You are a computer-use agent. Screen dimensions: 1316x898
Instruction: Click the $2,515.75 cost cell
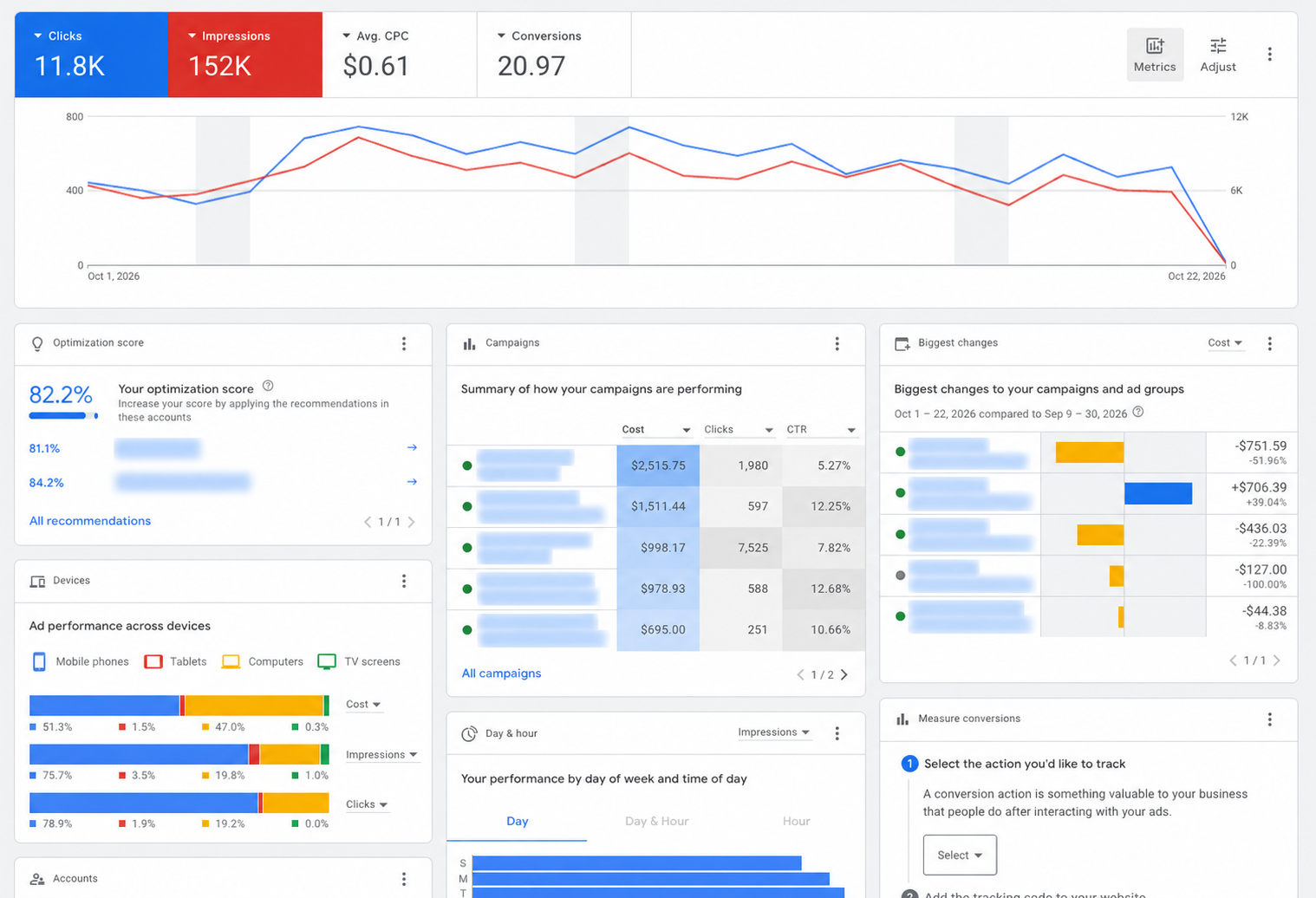click(x=658, y=465)
